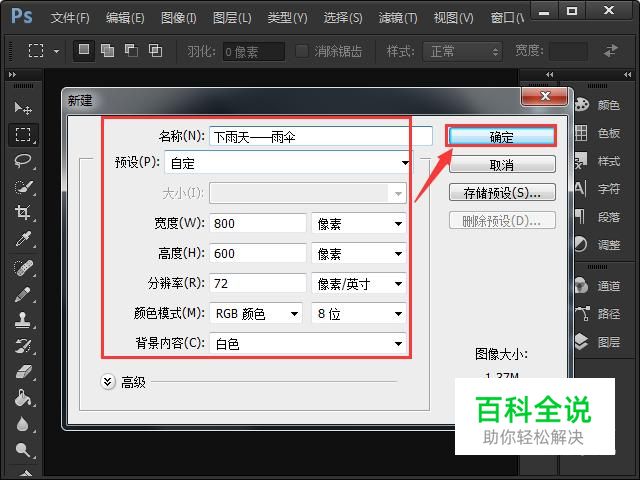
Task: Open the Type 类型(Y) menu
Action: (x=287, y=18)
